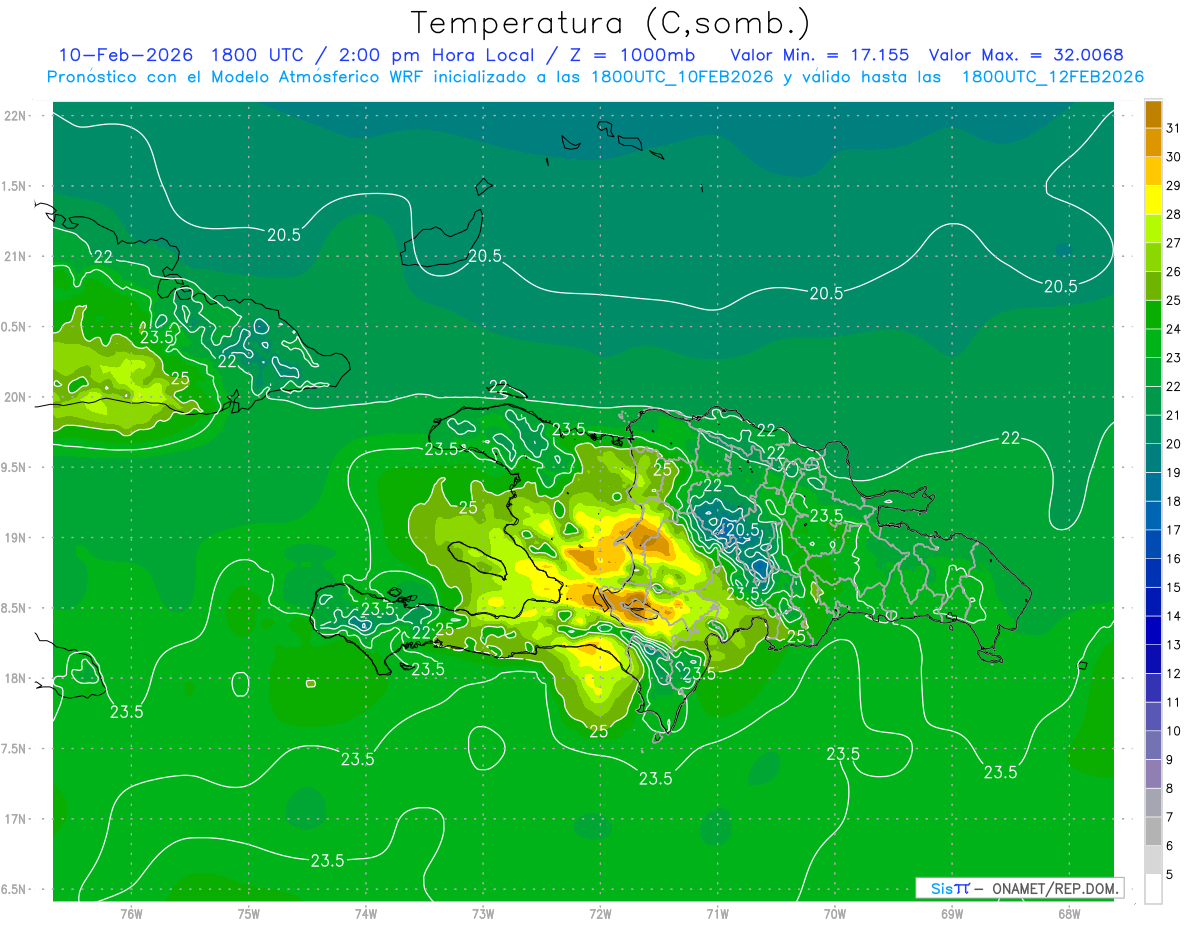The height and width of the screenshot is (927, 1200).
Task: Click the legend scale number 26
Action: (x=1173, y=272)
